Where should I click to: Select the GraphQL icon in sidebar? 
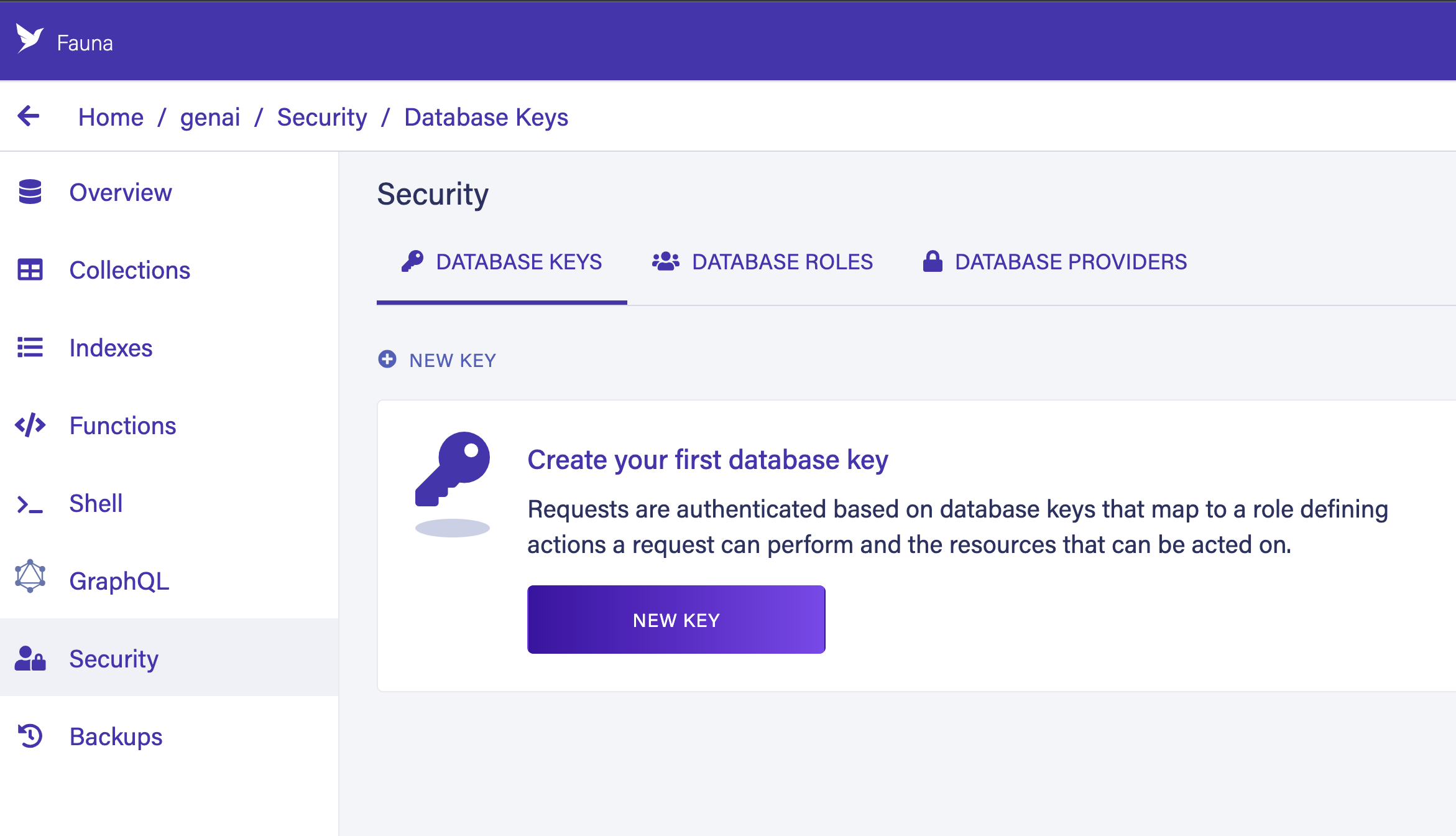[30, 580]
